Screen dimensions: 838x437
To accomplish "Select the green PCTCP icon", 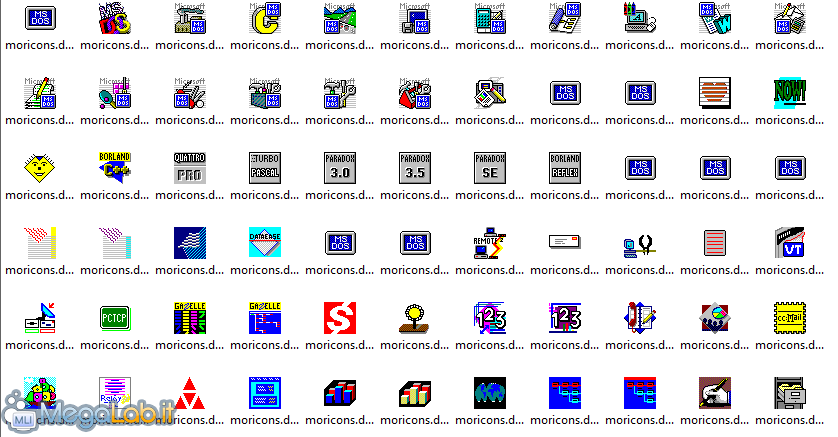I will coord(115,318).
